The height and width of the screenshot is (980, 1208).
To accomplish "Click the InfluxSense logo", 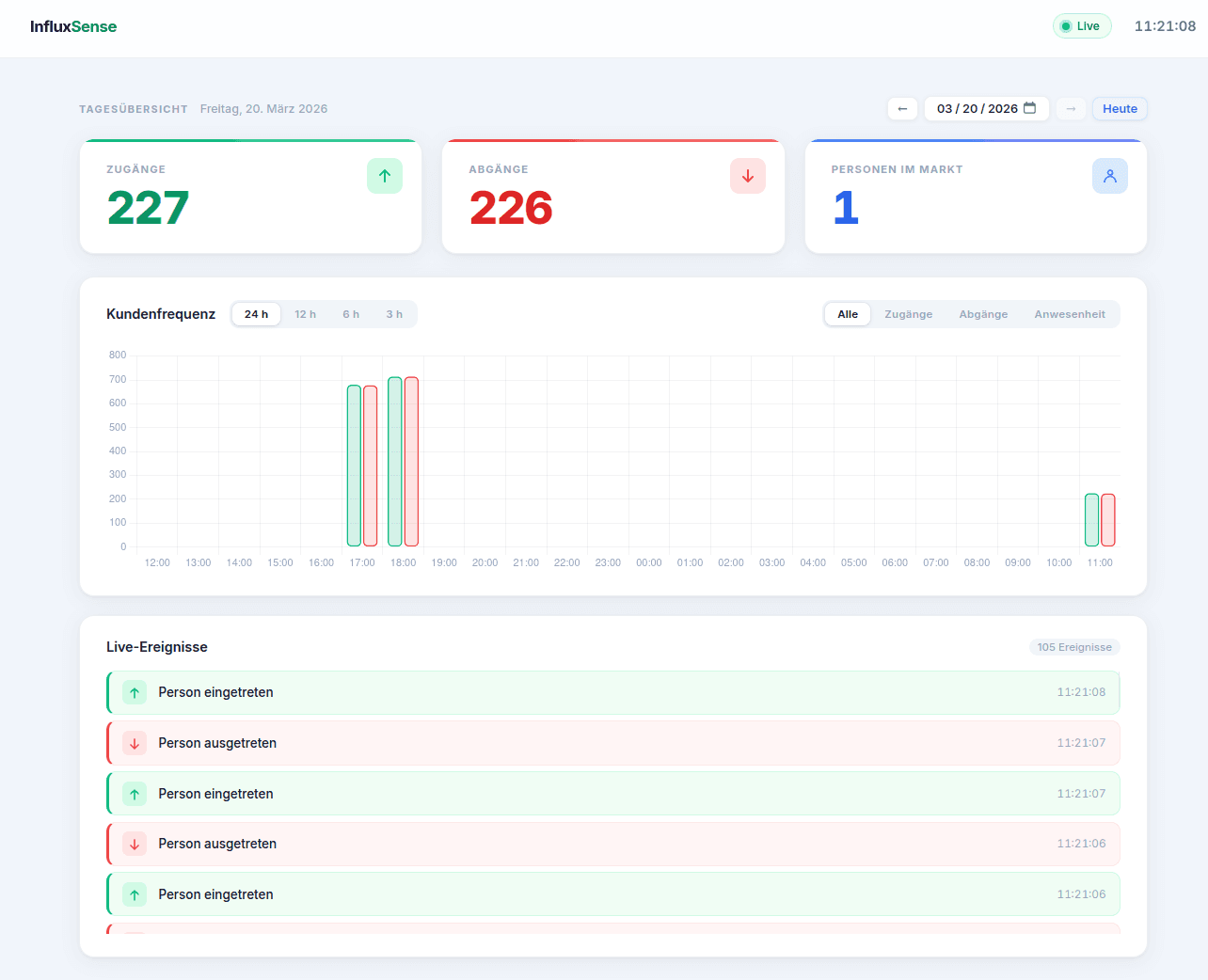I will pos(73,26).
